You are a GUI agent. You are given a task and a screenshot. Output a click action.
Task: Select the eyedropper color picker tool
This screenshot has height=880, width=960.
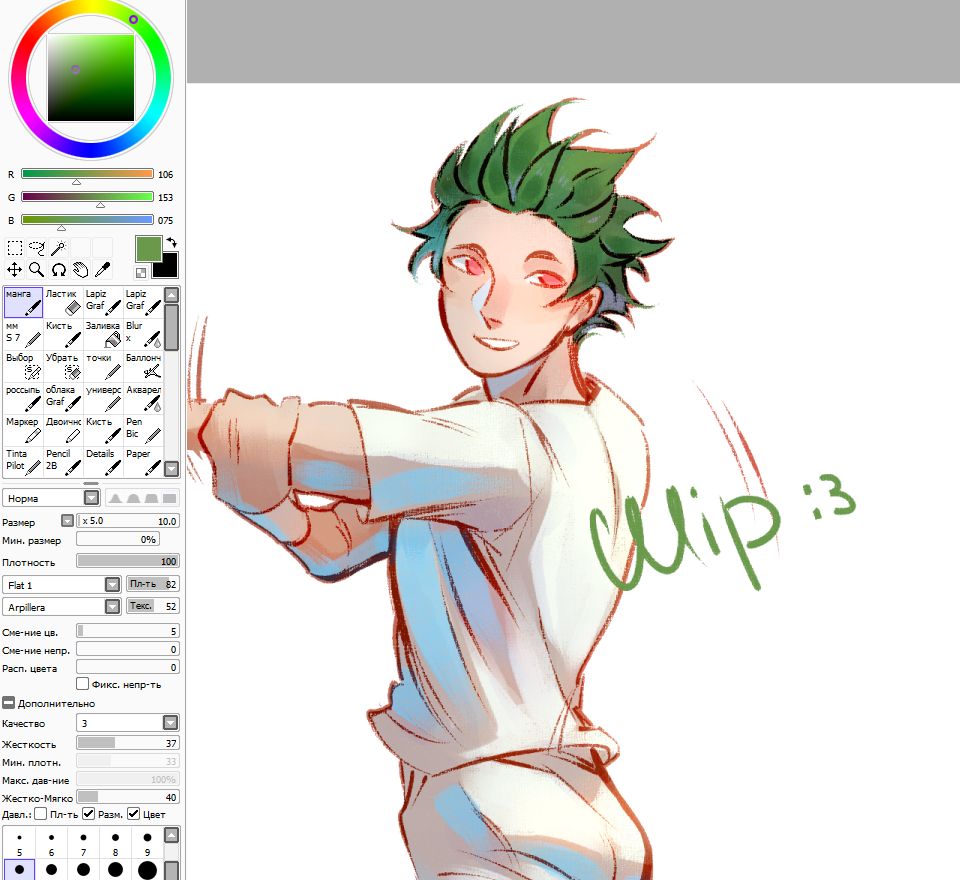point(103,269)
